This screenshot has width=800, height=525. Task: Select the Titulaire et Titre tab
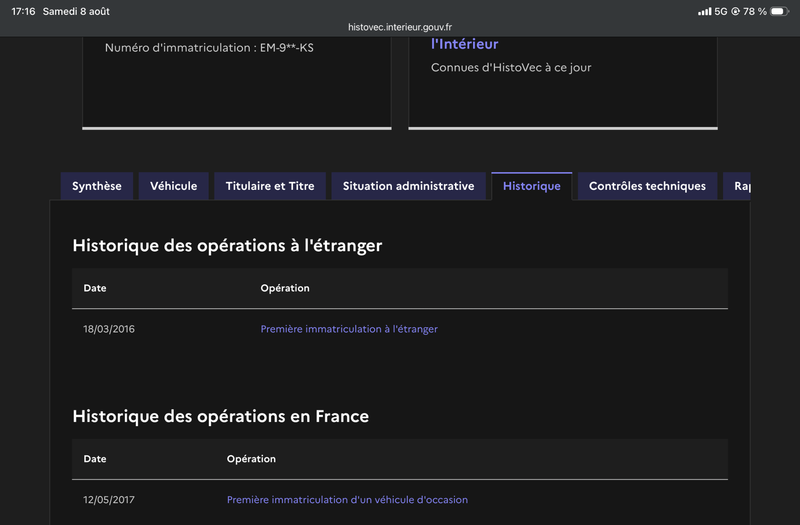[x=270, y=186]
